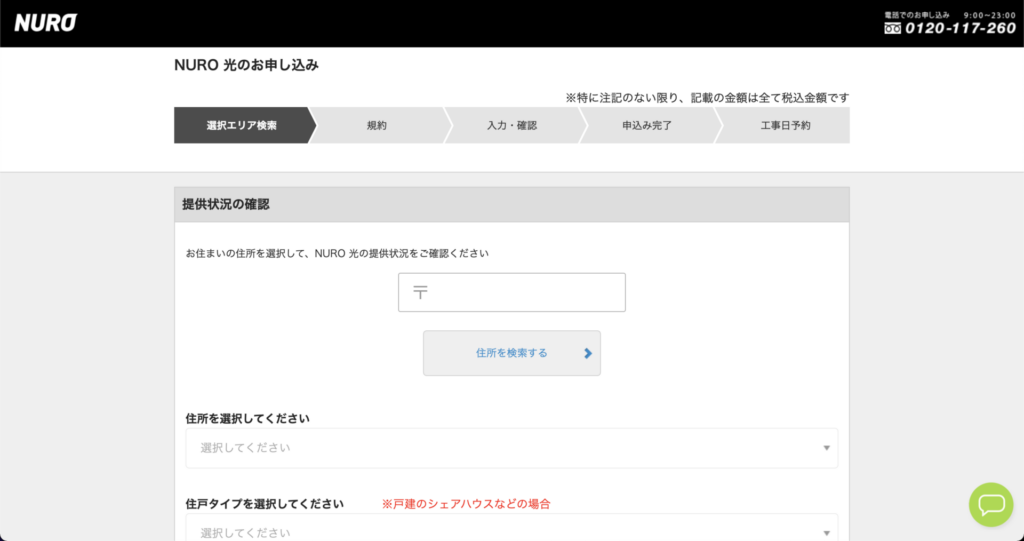
Task: Click the 住所を検索する button
Action: [x=512, y=353]
